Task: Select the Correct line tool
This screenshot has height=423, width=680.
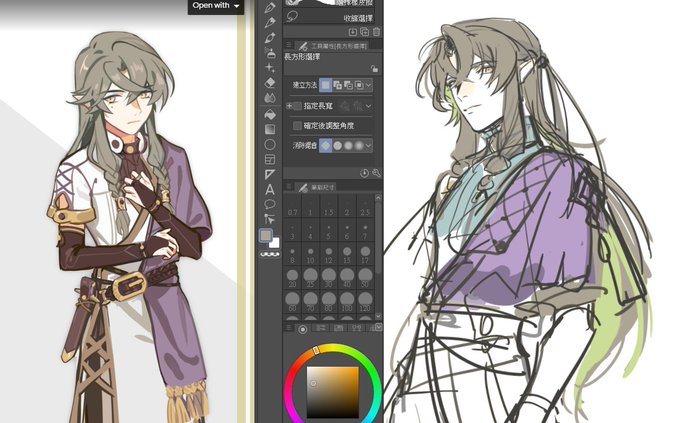Action: point(270,219)
